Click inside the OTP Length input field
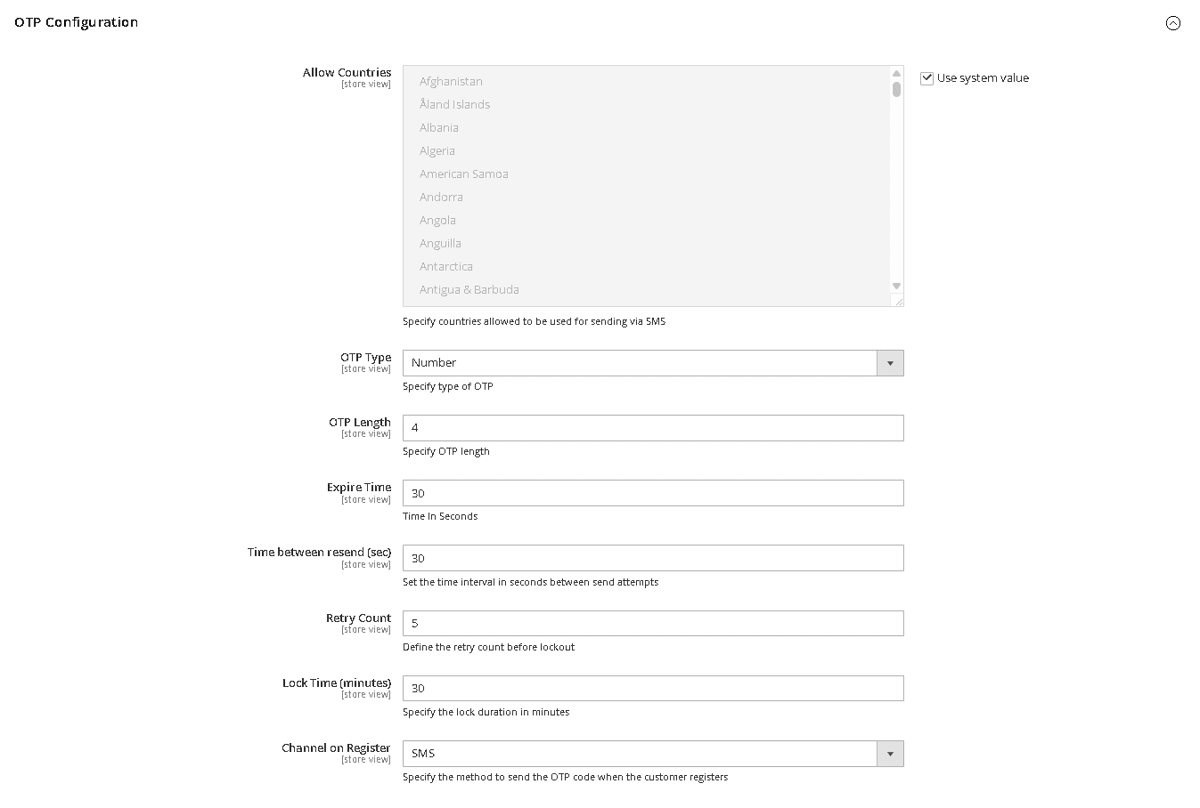 click(650, 427)
